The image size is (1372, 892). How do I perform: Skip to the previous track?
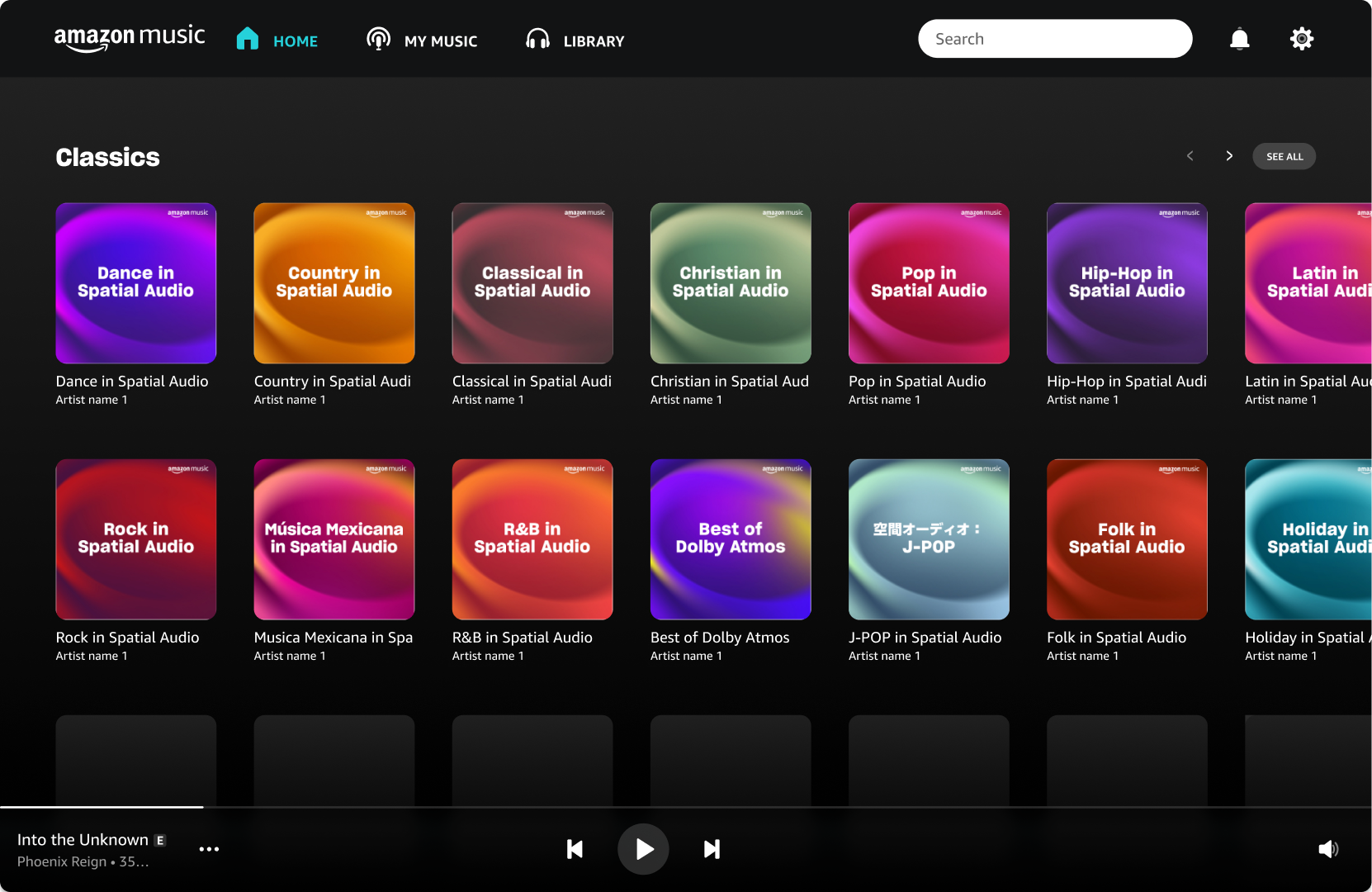[x=575, y=849]
